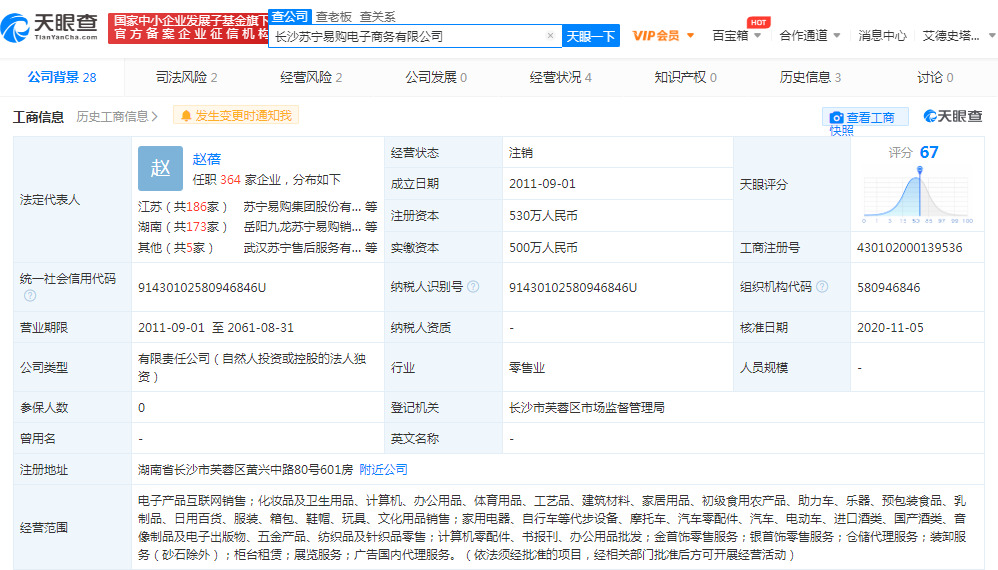Open 苏宁易购集团股份有... company link
This screenshot has height=570, width=998.
302,207
